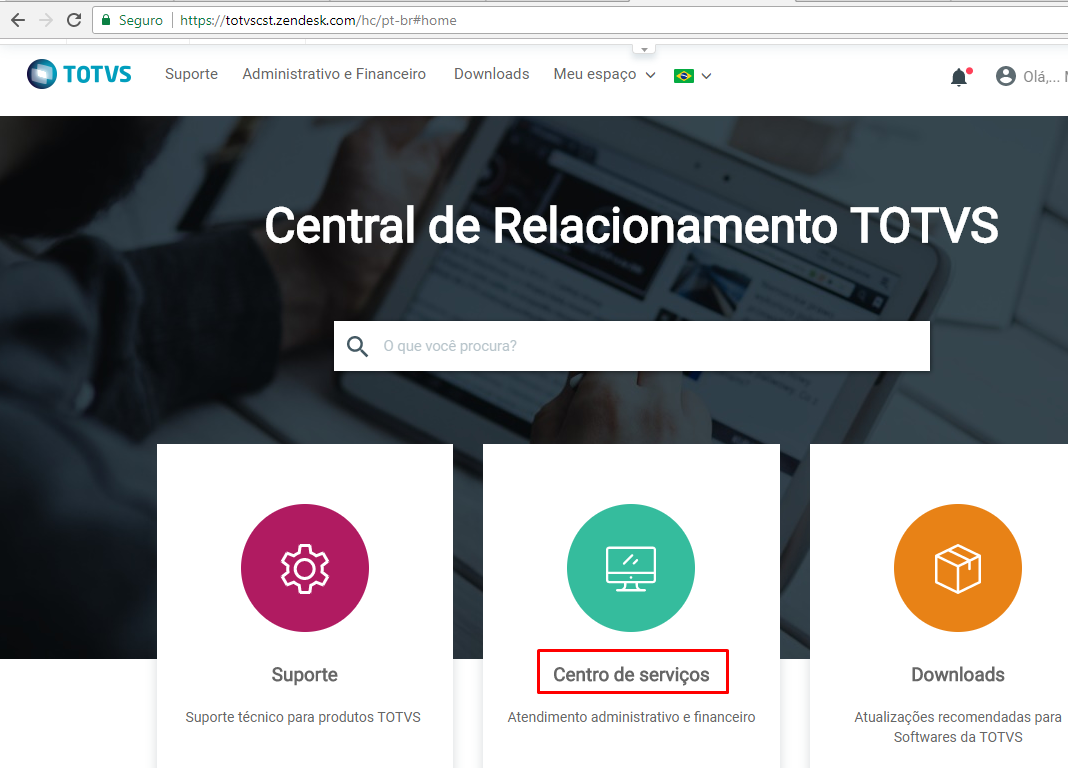Click the Downloads card title
Viewport: 1068px width, 768px height.
958,674
